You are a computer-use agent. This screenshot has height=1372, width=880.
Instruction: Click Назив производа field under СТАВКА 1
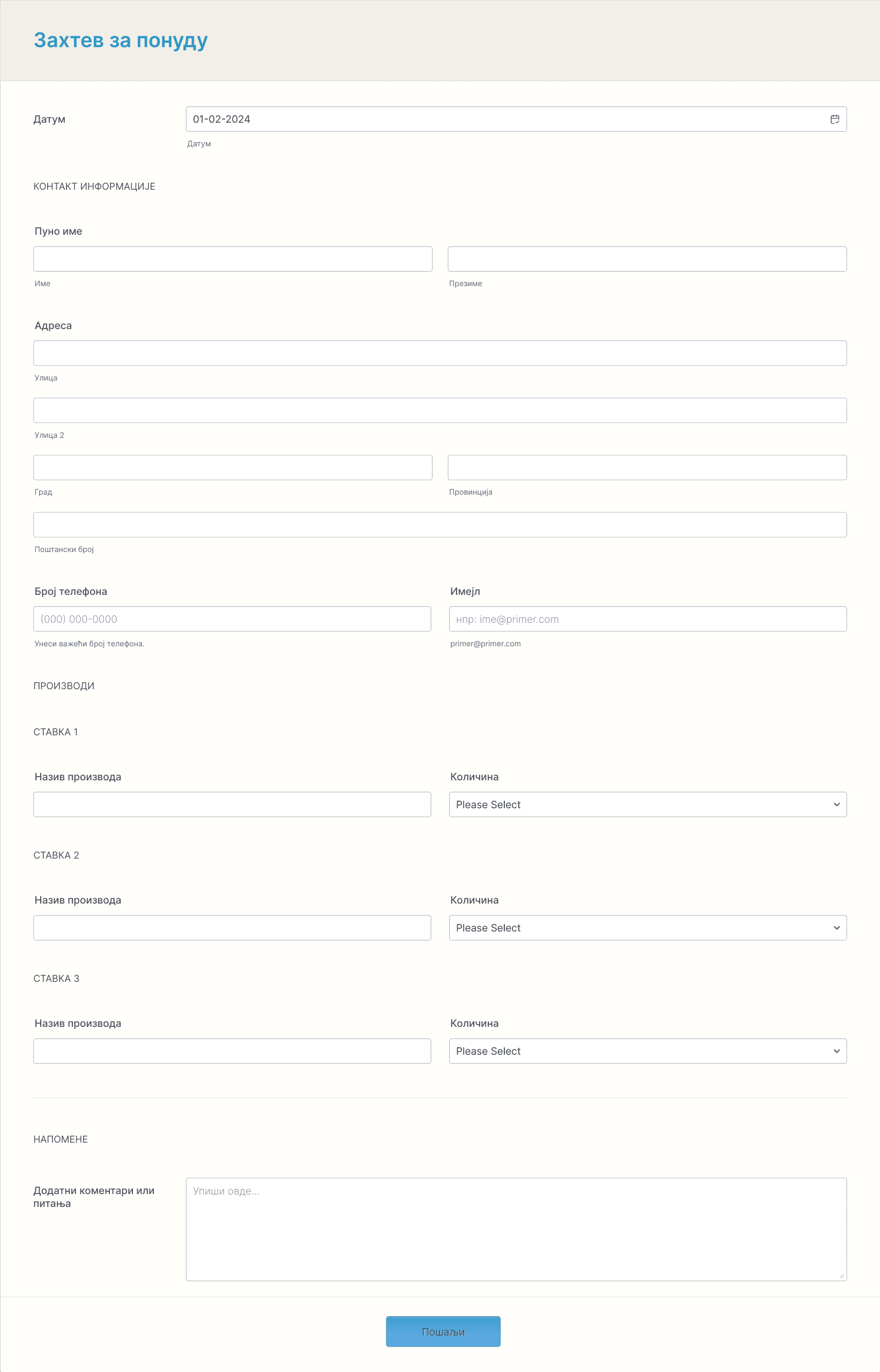click(x=232, y=804)
